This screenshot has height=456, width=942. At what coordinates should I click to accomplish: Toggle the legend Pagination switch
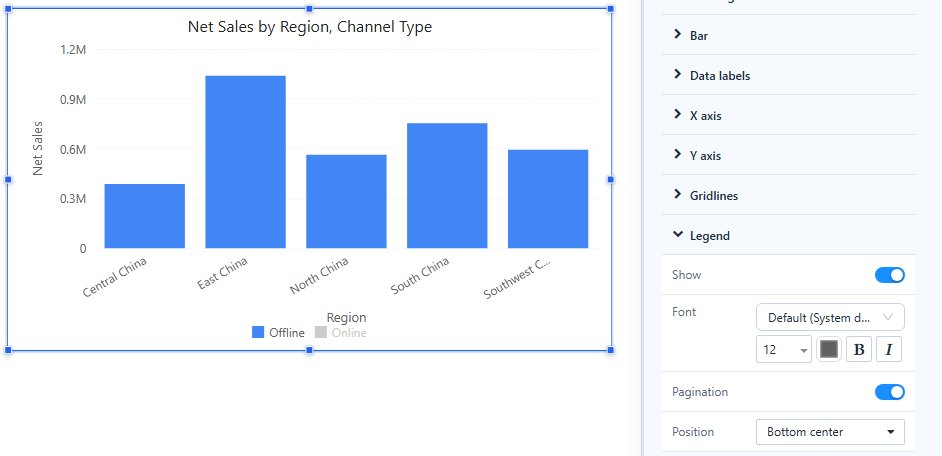(x=889, y=392)
